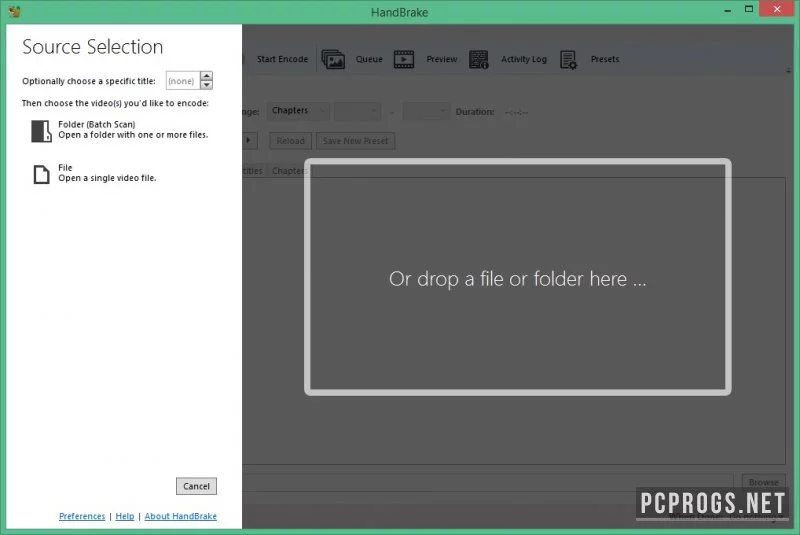The width and height of the screenshot is (800, 535).
Task: Click the Presets label in toolbar
Action: tap(605, 59)
